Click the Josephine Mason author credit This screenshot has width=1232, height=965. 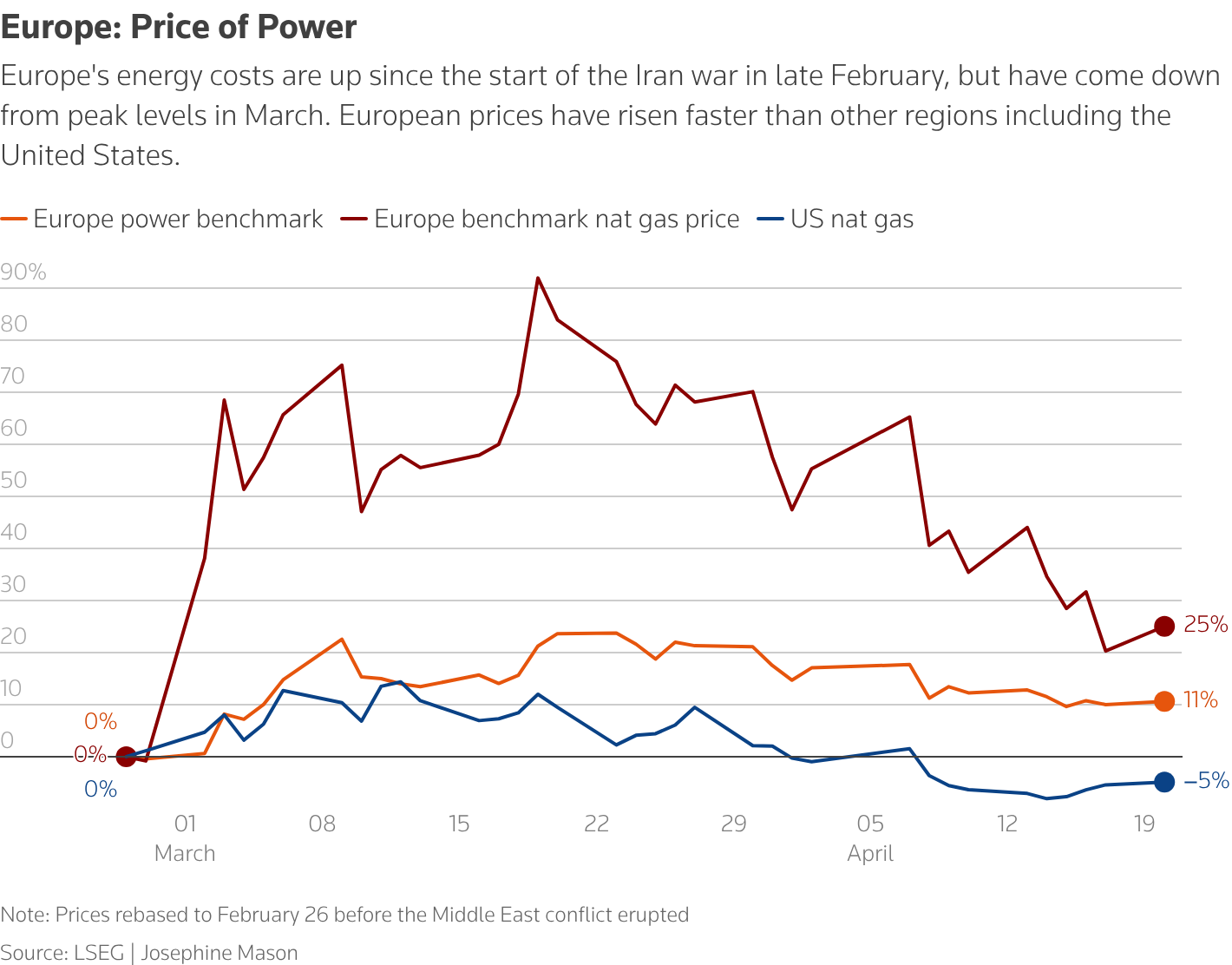pos(220,952)
